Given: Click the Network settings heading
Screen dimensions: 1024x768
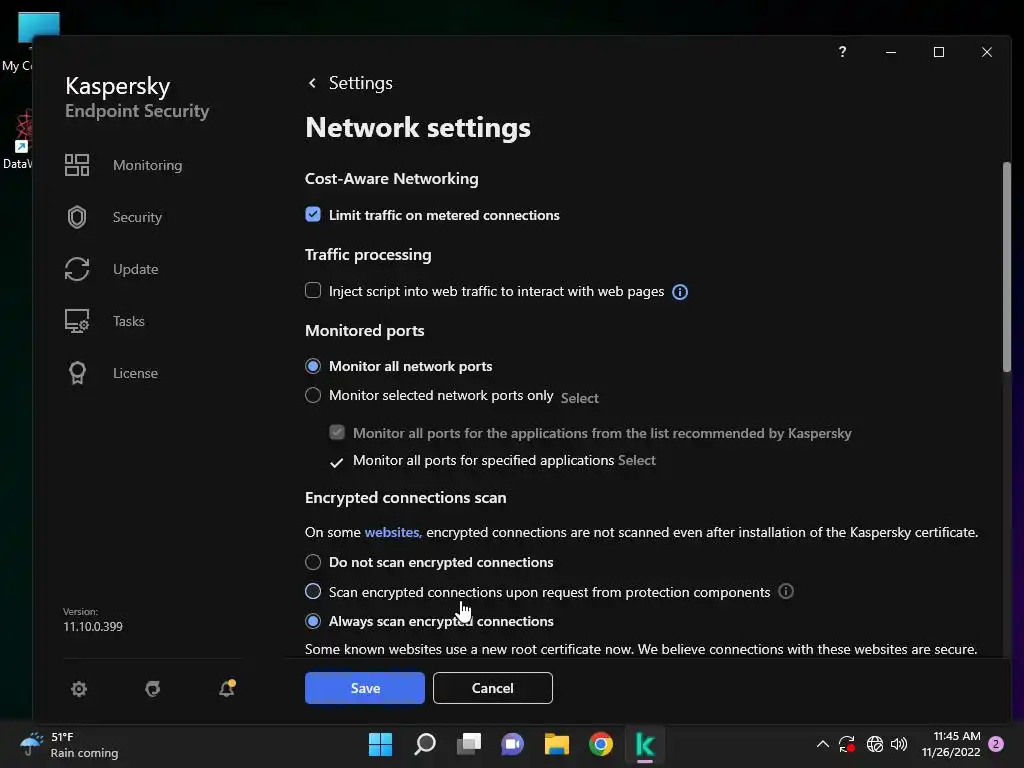Looking at the screenshot, I should click(x=418, y=127).
